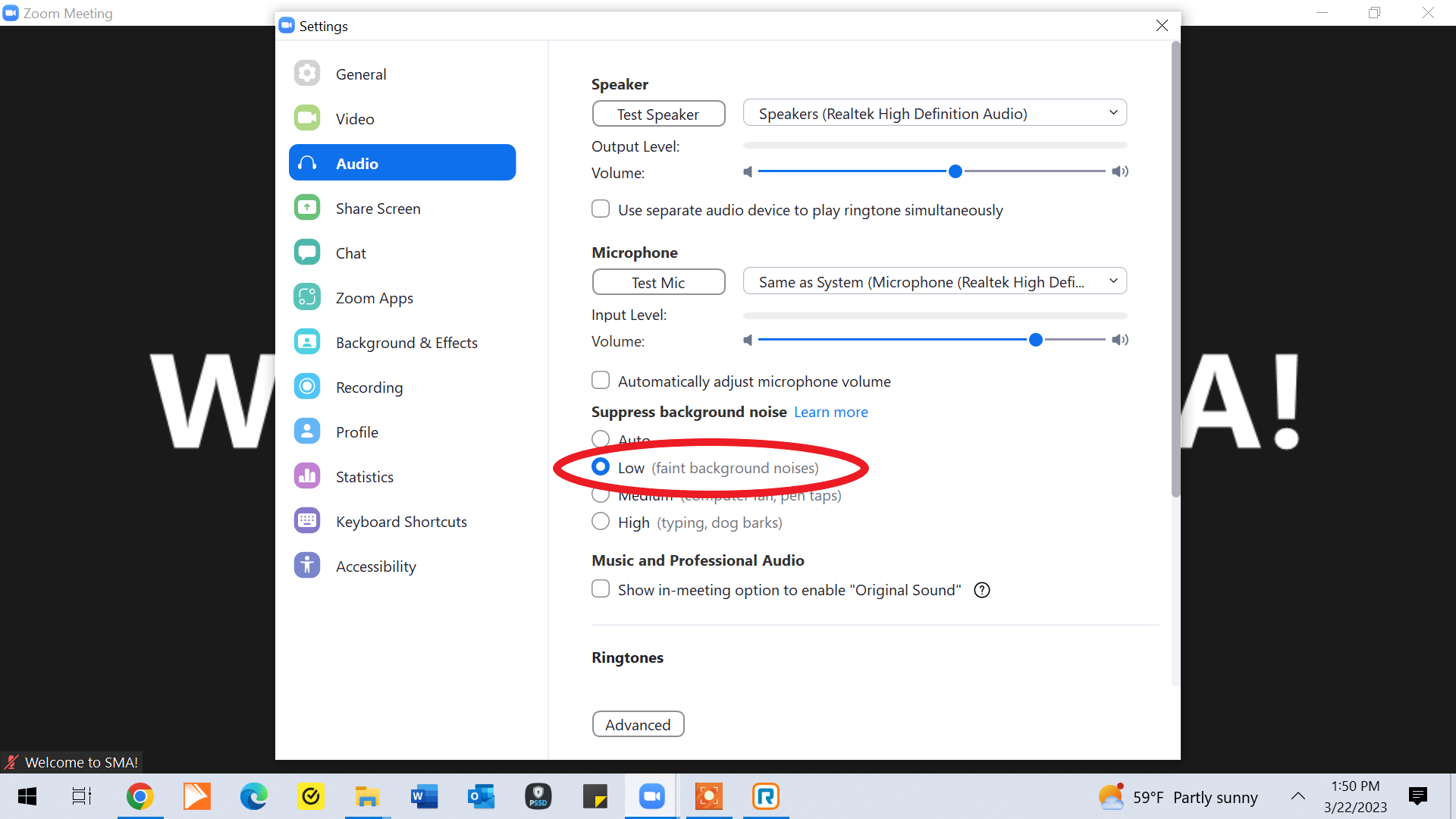Open Video settings via the camera icon

[307, 118]
